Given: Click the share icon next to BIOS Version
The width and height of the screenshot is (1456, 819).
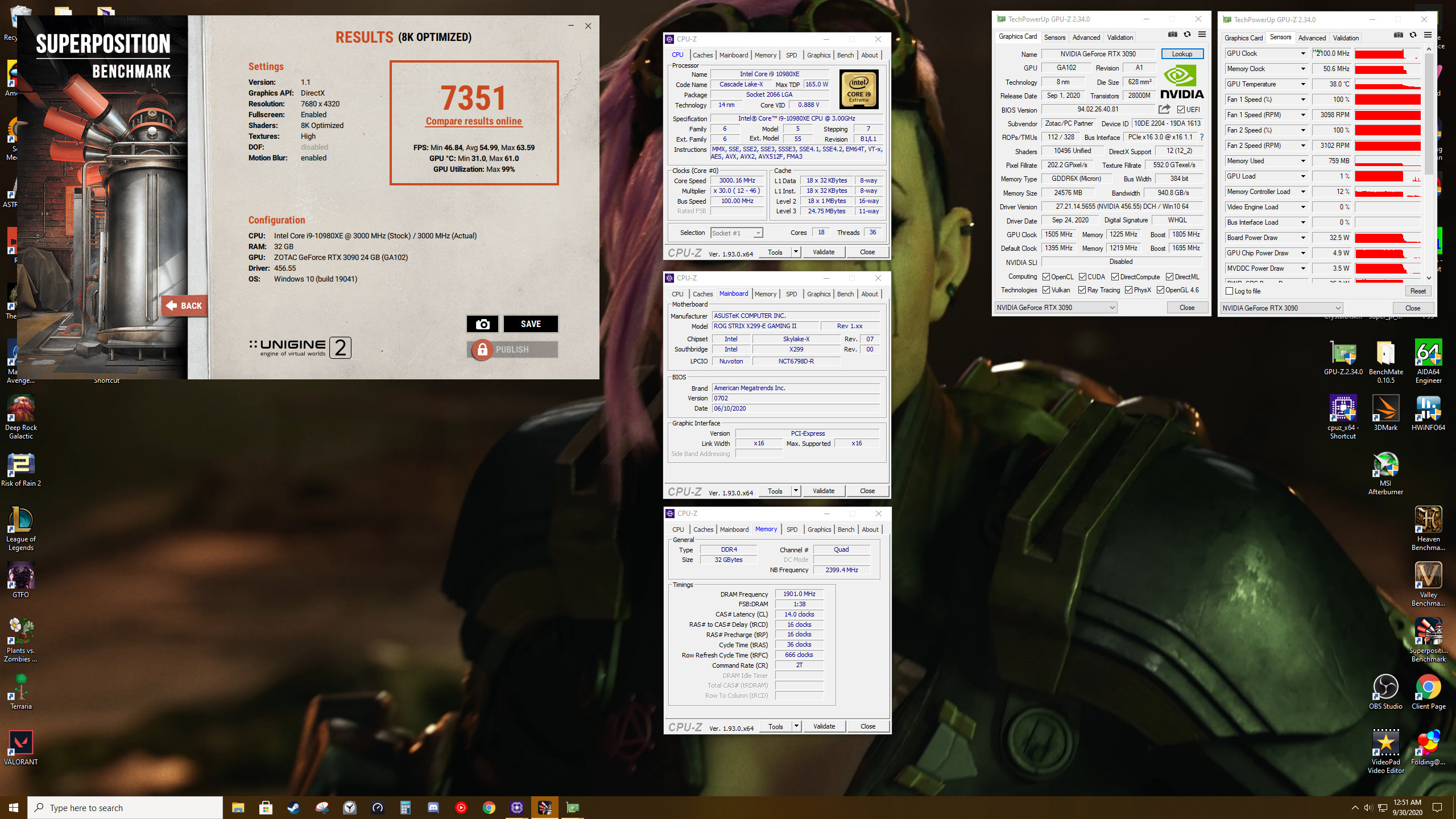Looking at the screenshot, I should pyautogui.click(x=1164, y=109).
